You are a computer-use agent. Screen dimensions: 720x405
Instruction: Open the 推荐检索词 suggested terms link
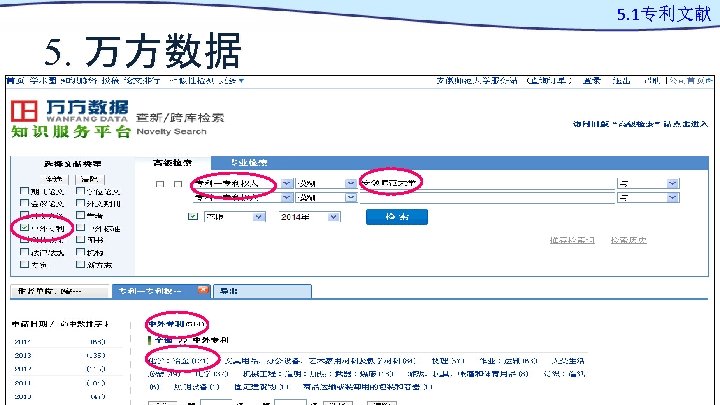coord(572,240)
